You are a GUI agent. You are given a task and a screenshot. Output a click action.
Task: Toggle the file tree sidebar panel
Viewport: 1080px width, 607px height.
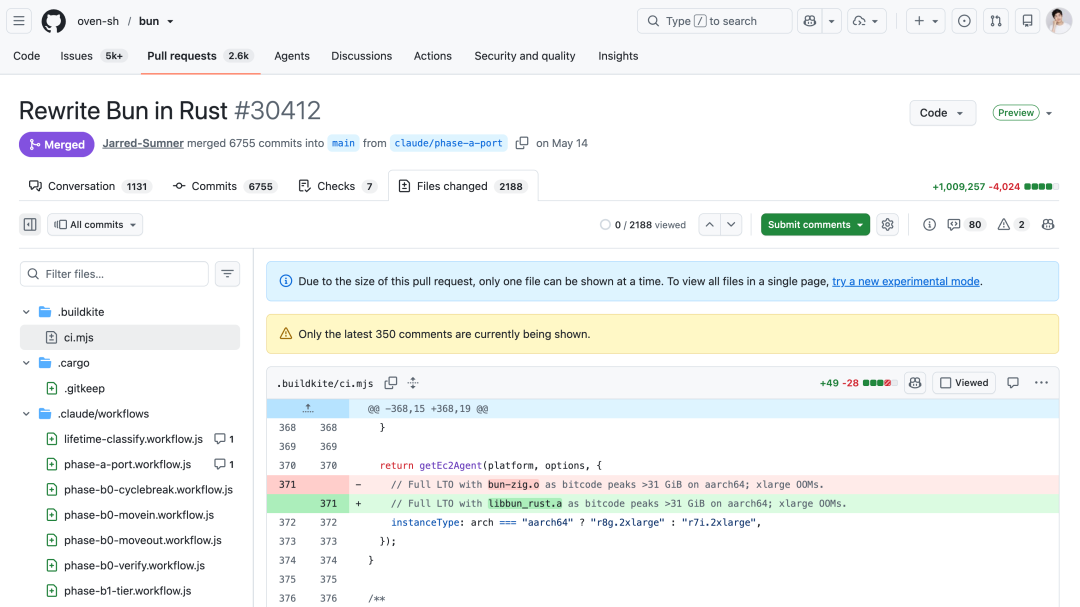30,225
